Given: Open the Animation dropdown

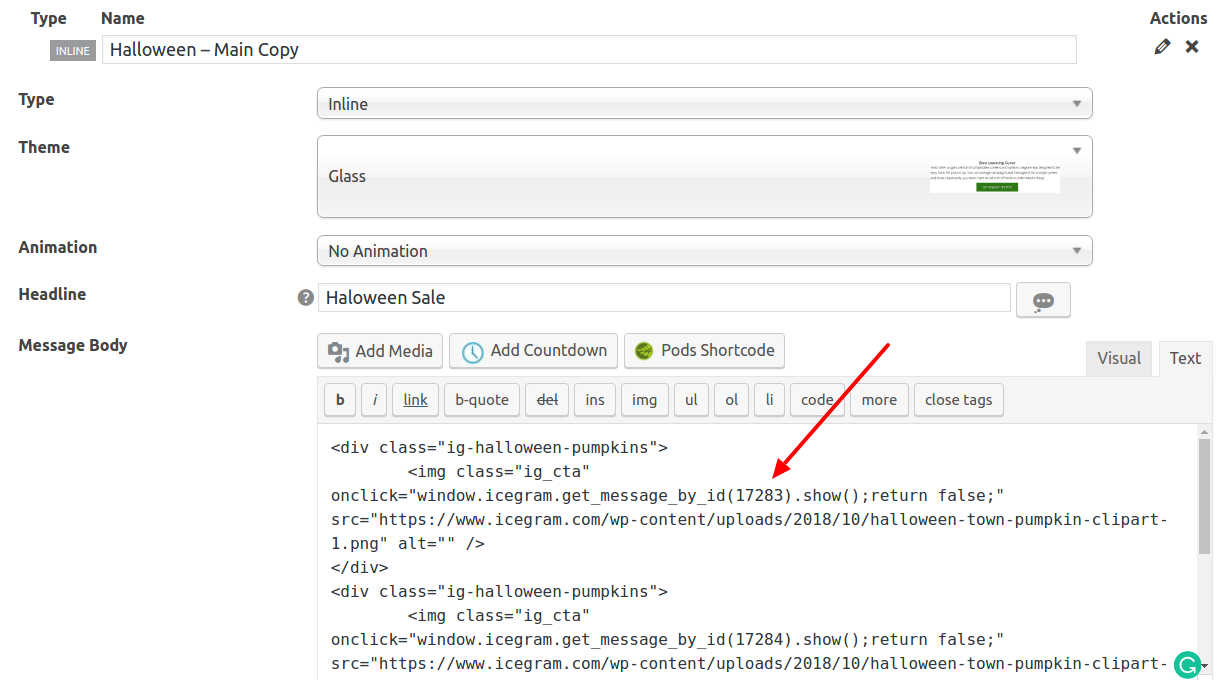Looking at the screenshot, I should tap(704, 251).
